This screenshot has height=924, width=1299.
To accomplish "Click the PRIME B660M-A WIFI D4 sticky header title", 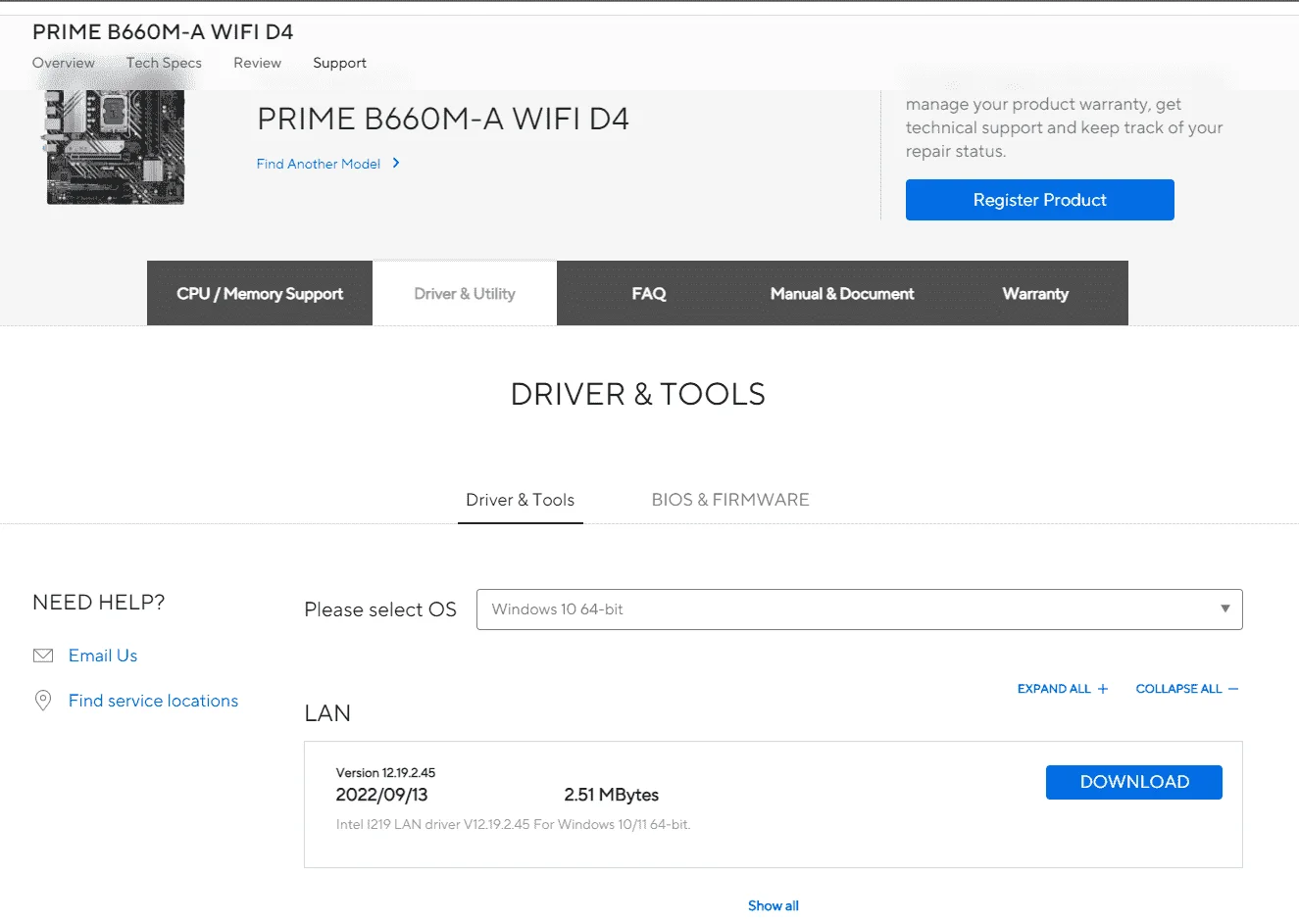I will pos(163,31).
